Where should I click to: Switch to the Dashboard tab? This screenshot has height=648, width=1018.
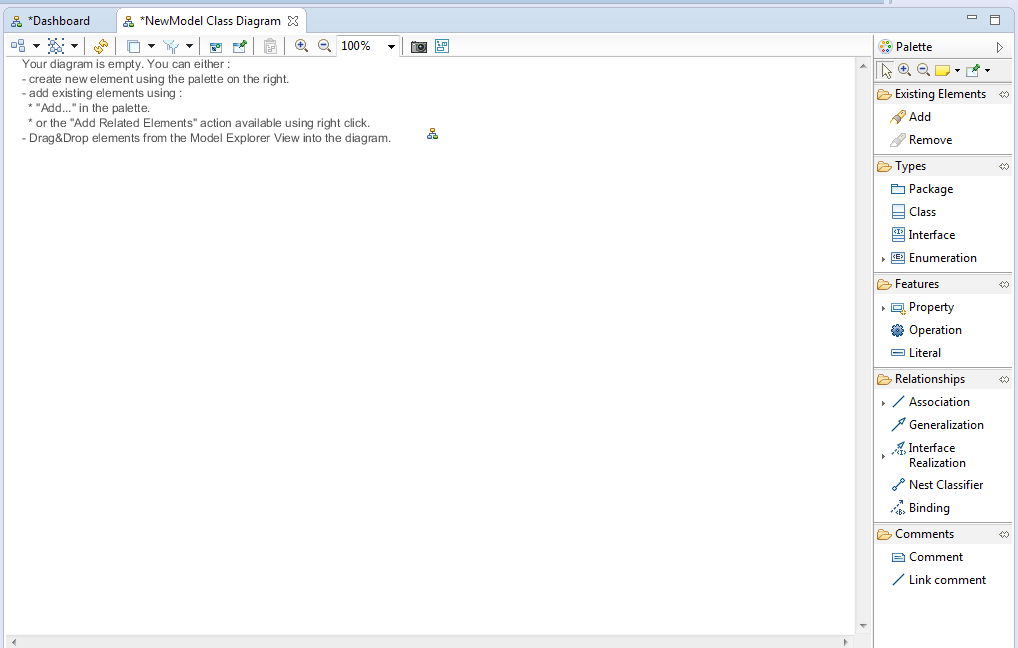tap(60, 21)
